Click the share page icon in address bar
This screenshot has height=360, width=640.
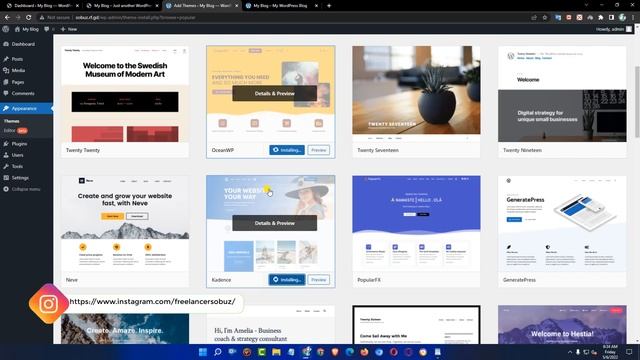534,18
